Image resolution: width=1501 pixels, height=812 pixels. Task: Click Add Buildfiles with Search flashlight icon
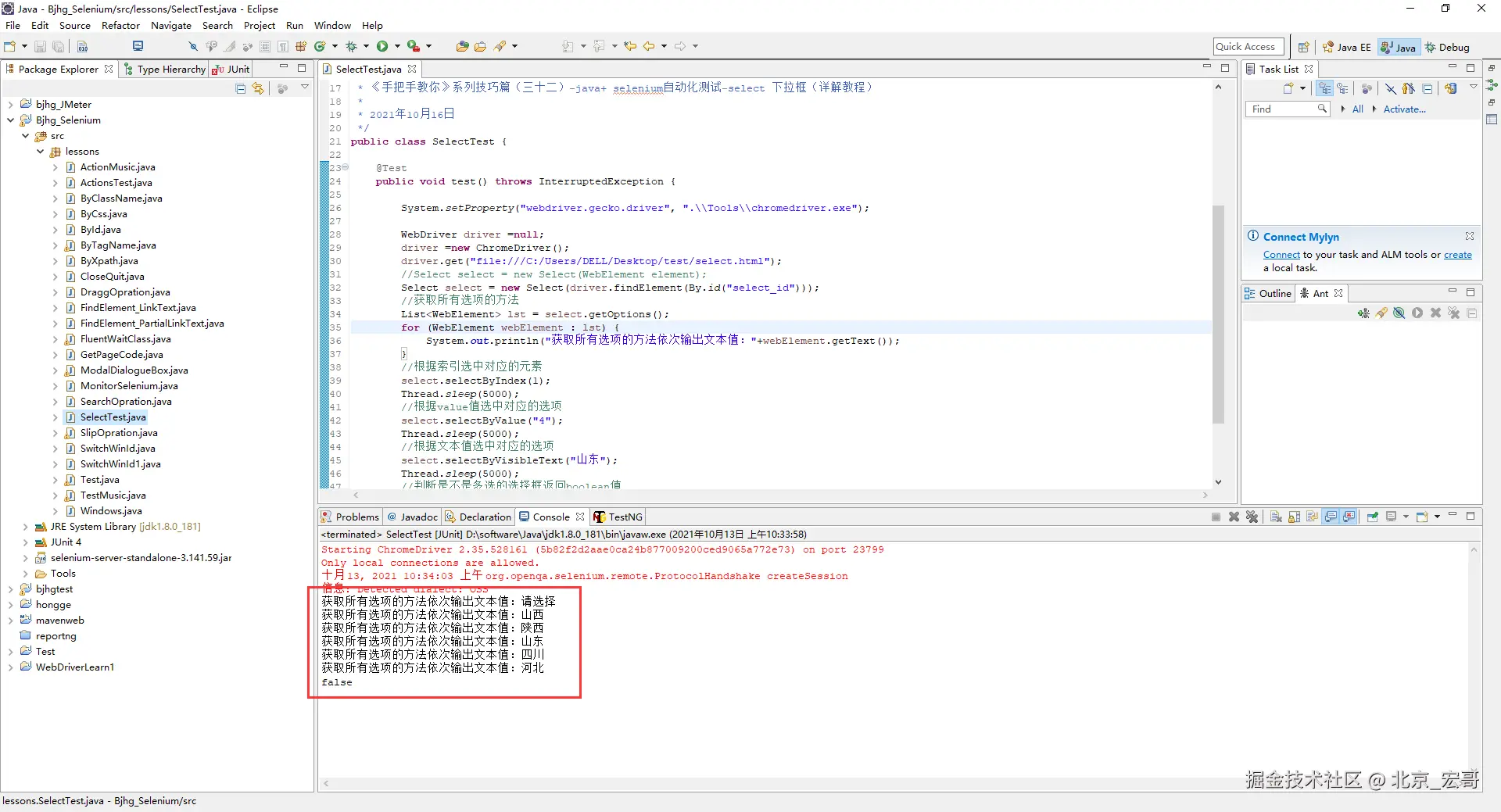(x=1381, y=313)
